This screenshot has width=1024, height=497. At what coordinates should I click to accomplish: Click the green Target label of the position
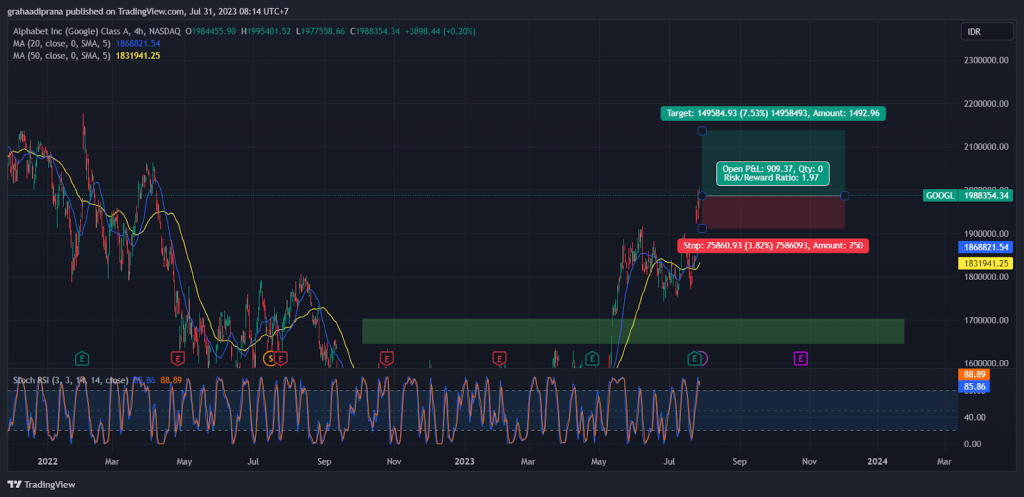click(773, 114)
